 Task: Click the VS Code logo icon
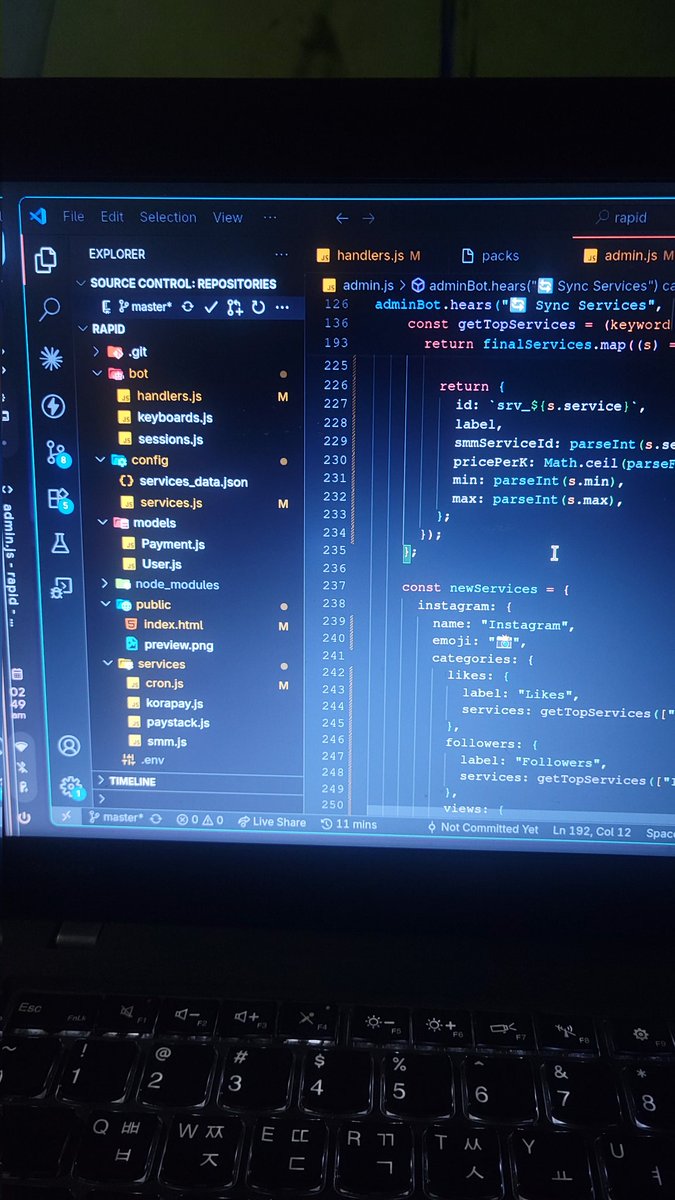point(38,216)
